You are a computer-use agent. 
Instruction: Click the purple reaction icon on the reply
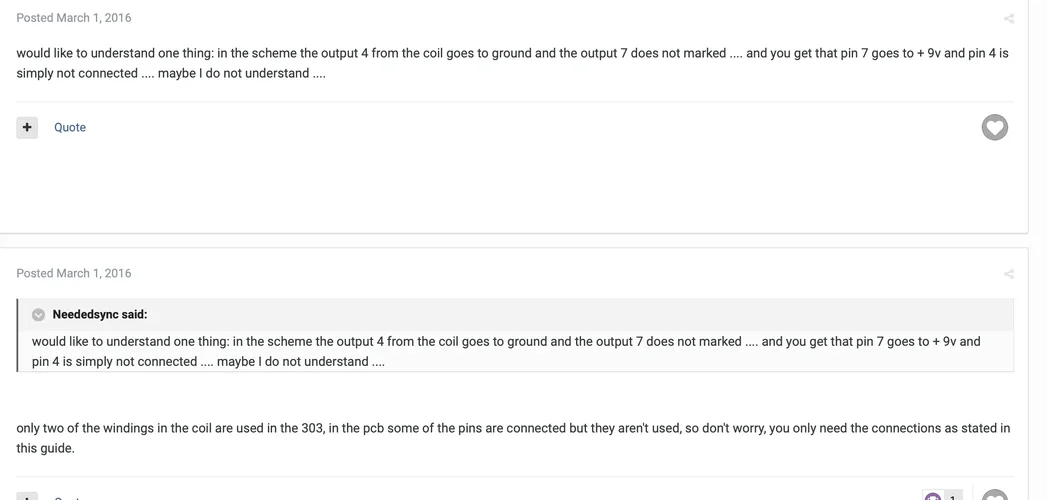(x=932, y=496)
